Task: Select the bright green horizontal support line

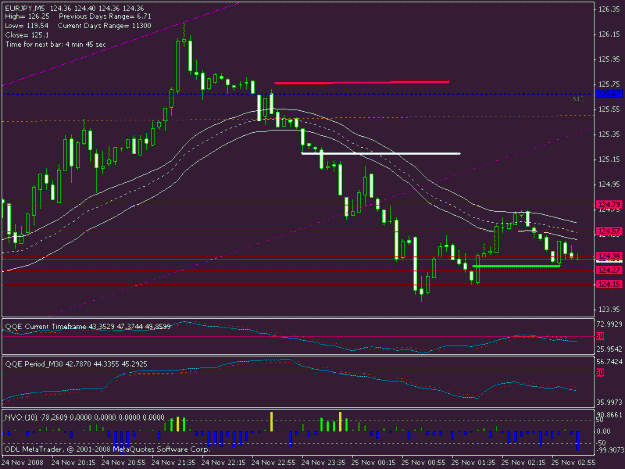Action: [x=517, y=266]
